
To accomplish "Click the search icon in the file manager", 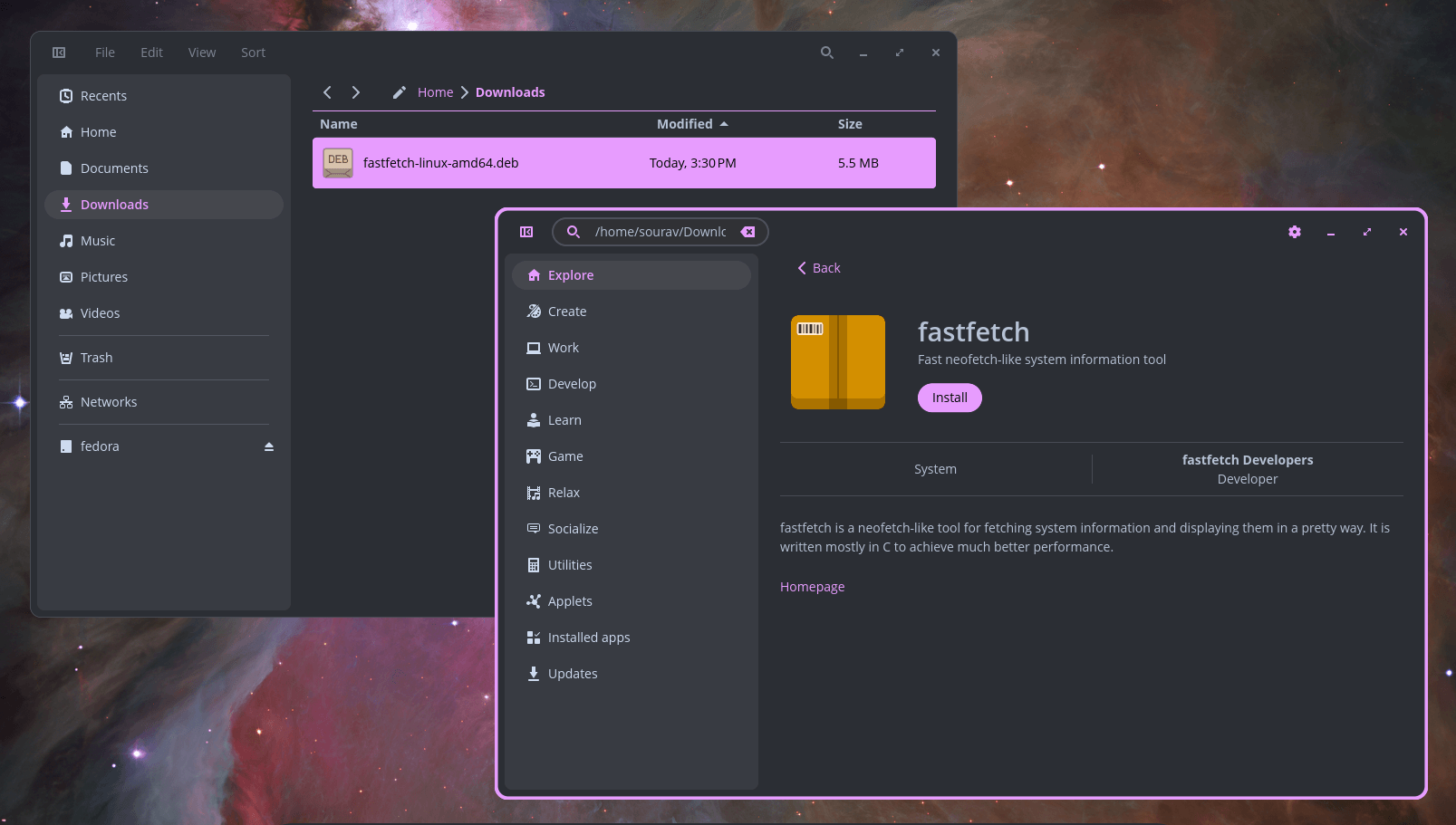I will (826, 53).
